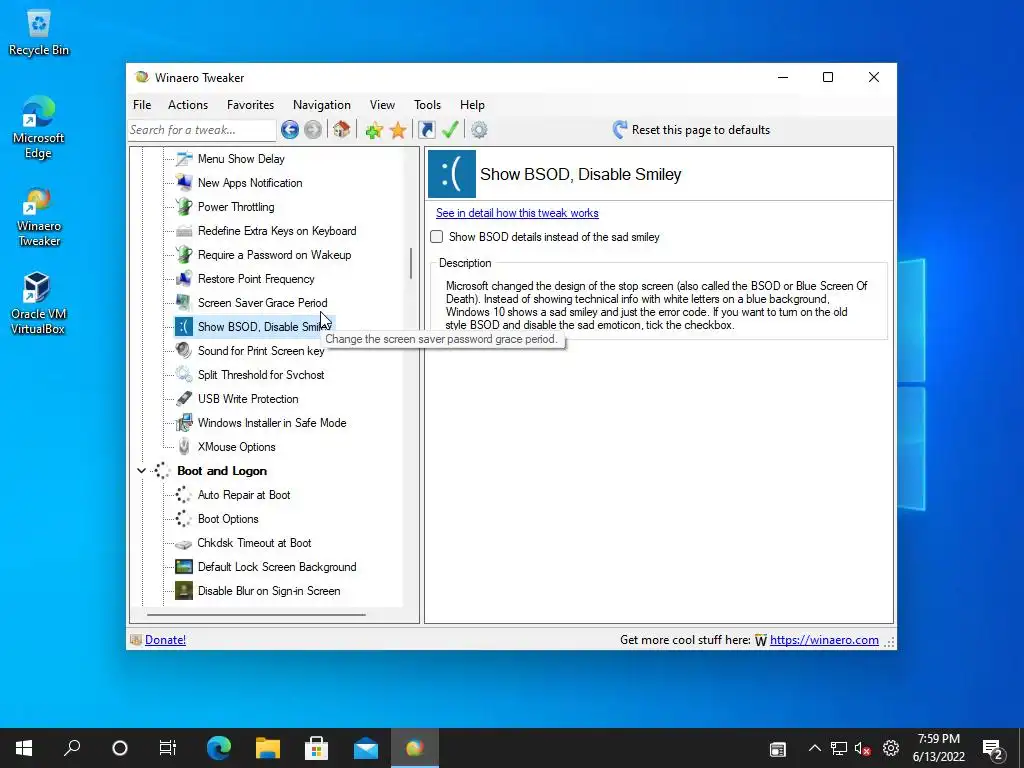Collapse the Boot and Logon tree section
Image resolution: width=1024 pixels, height=768 pixels.
(141, 471)
